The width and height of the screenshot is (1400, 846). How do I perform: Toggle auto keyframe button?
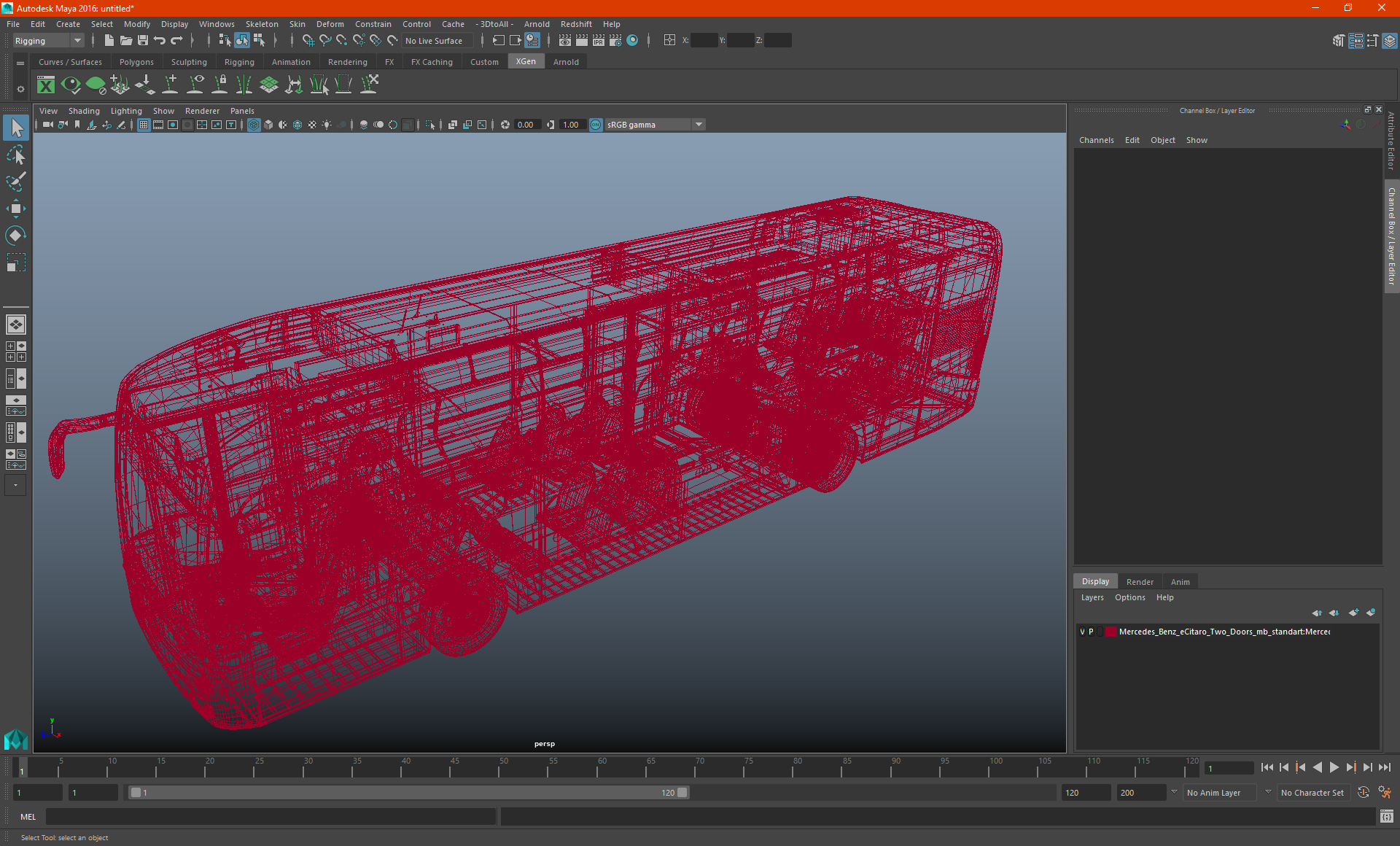coord(1364,793)
